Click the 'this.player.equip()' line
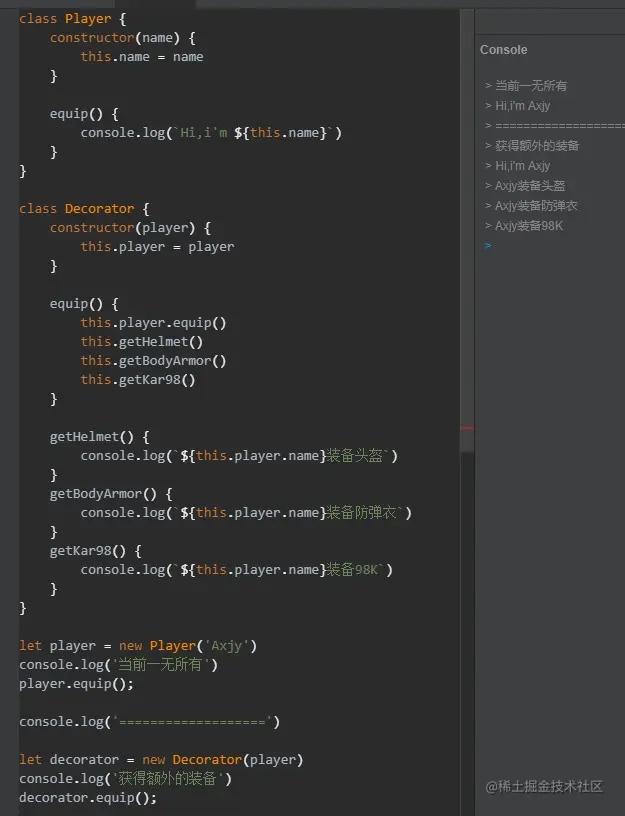Screen dimensions: 625x816 coord(154,323)
